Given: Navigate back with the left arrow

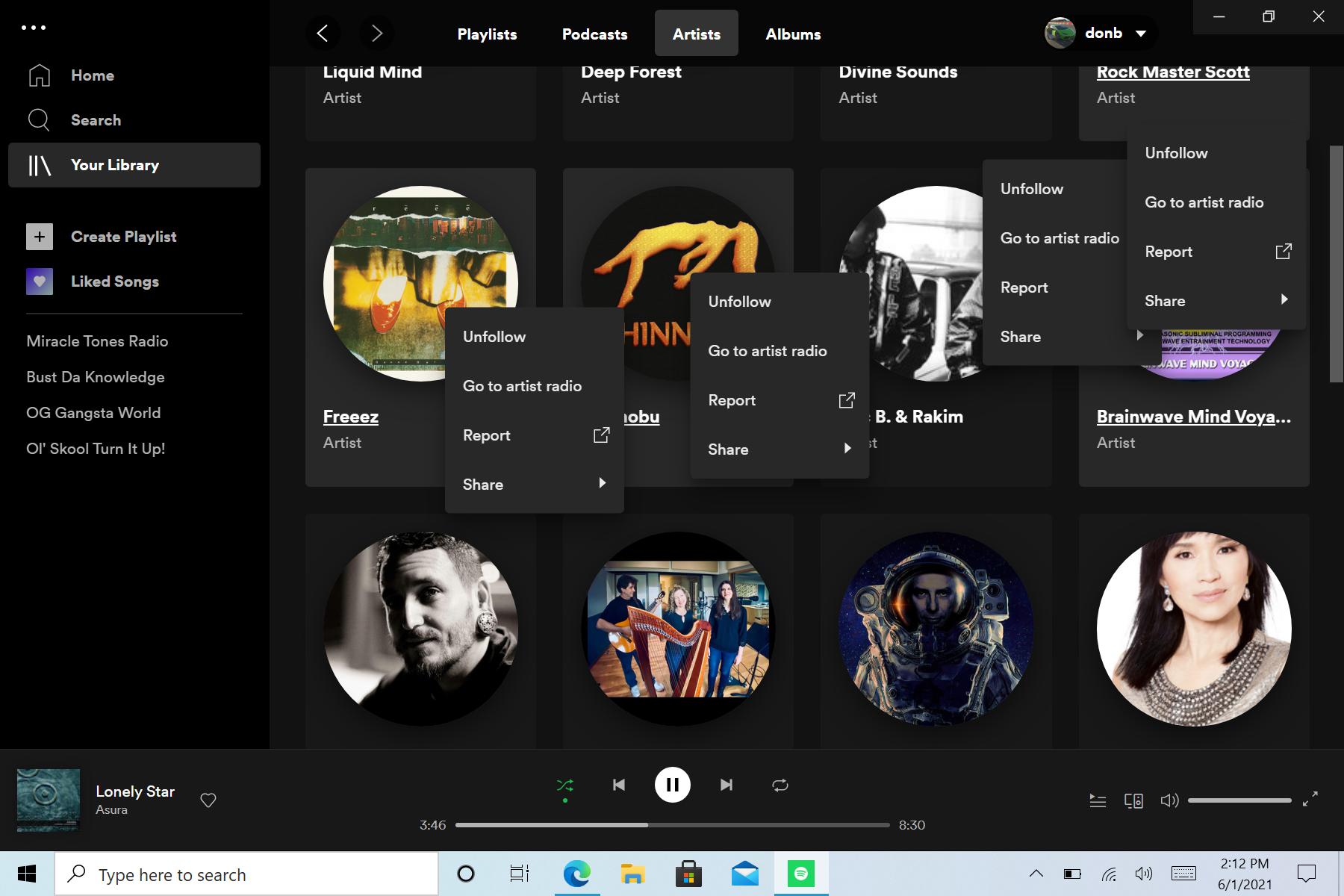Looking at the screenshot, I should click(x=323, y=34).
